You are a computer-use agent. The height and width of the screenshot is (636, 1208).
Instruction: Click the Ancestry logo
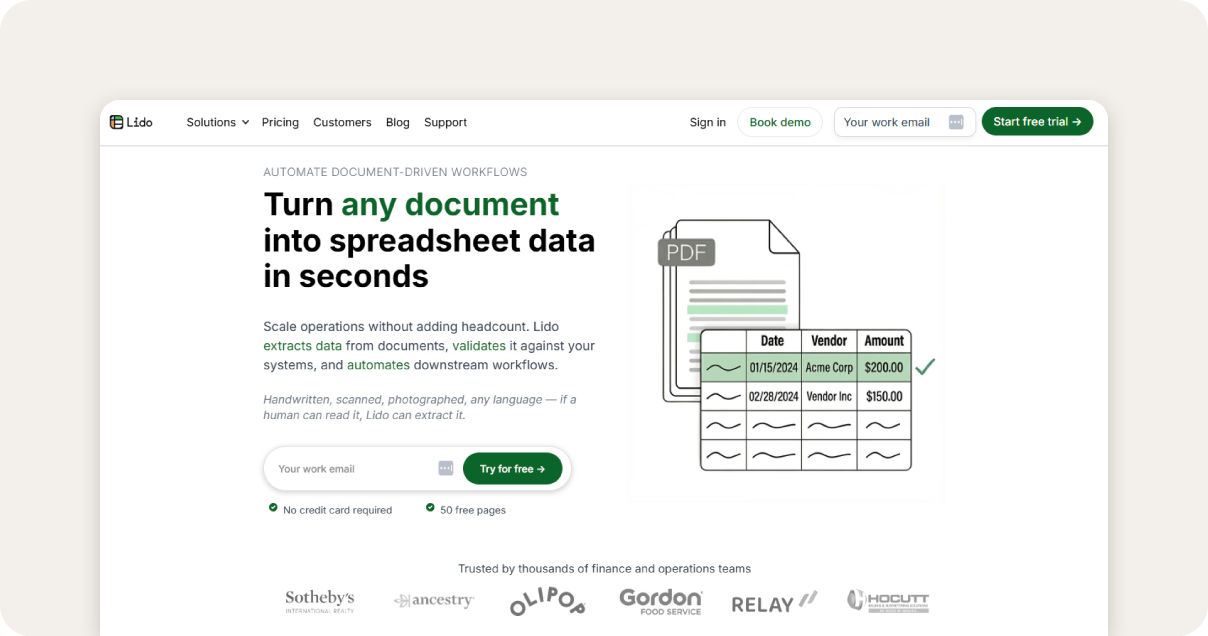434,601
